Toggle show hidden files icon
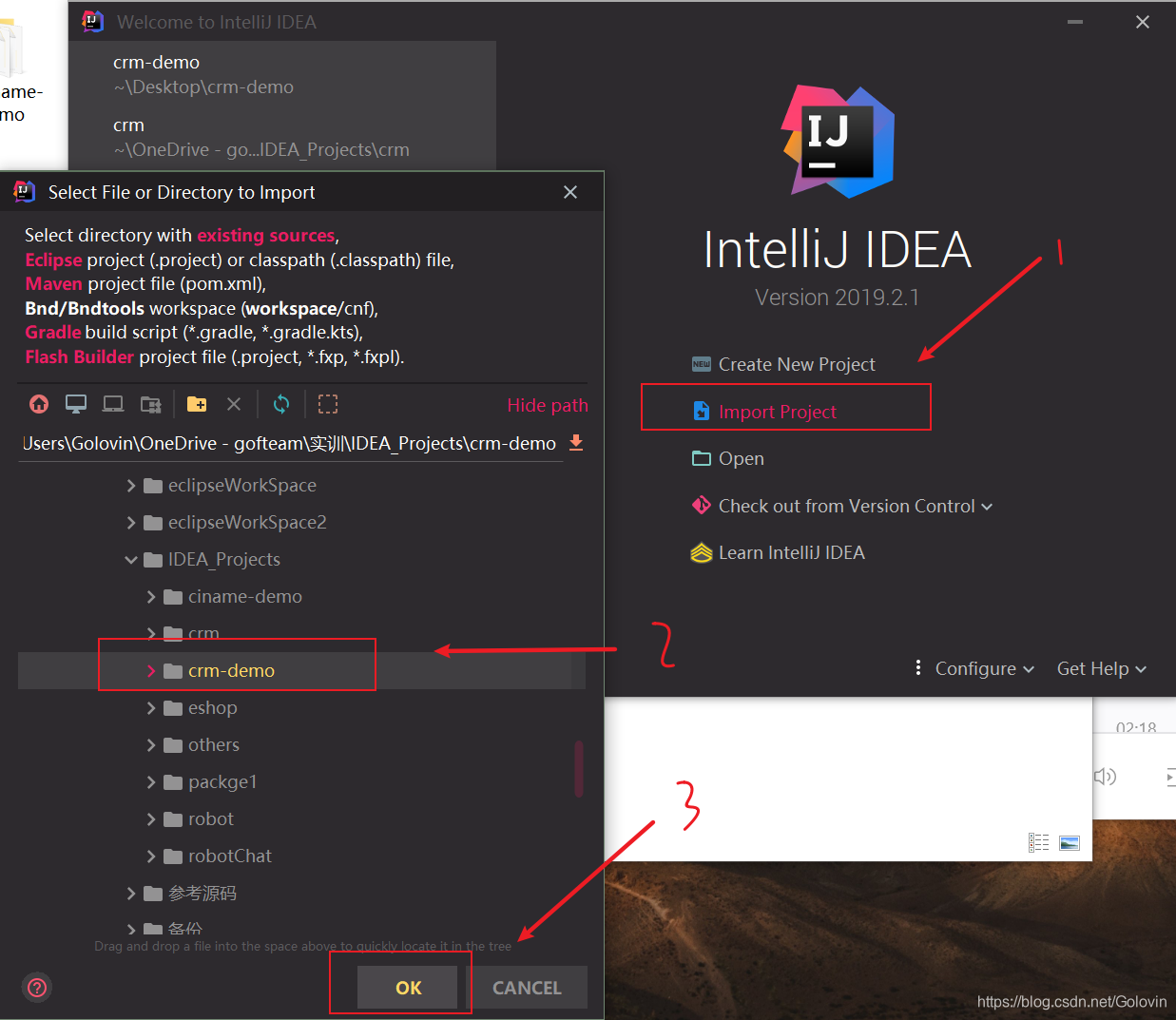Image resolution: width=1176 pixels, height=1020 pixels. pyautogui.click(x=328, y=404)
